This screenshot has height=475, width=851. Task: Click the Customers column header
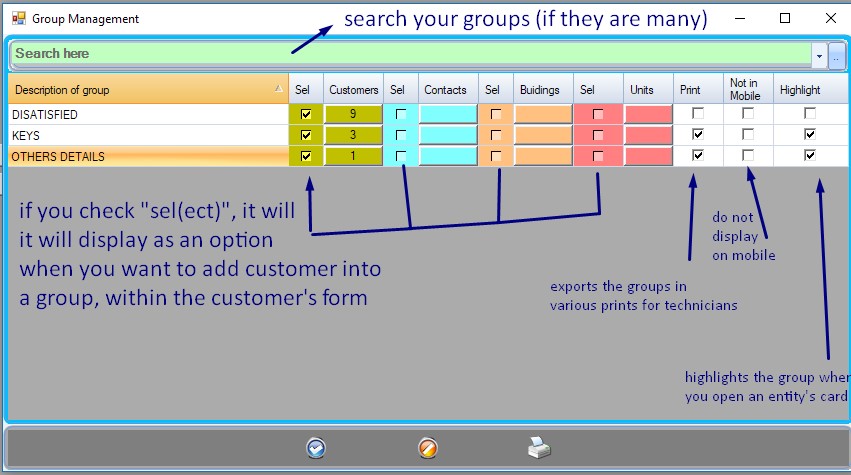(354, 90)
